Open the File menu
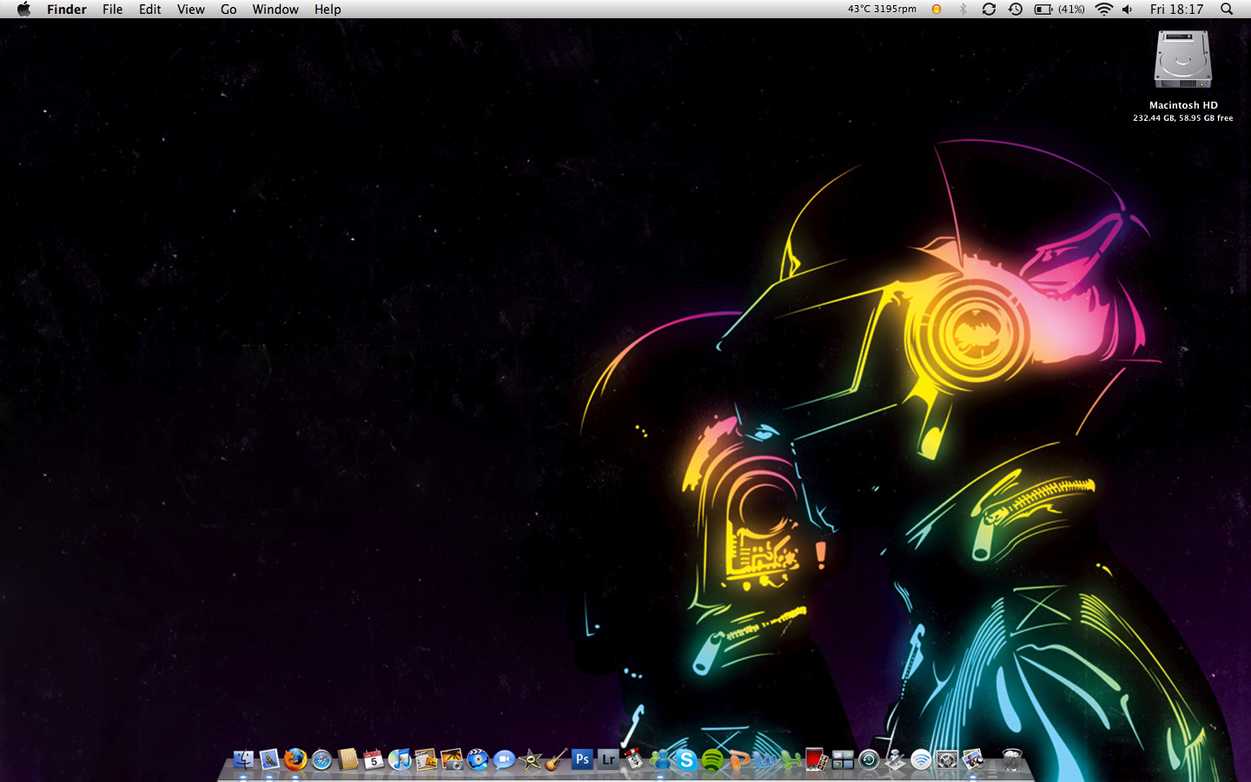1251x782 pixels. [112, 9]
